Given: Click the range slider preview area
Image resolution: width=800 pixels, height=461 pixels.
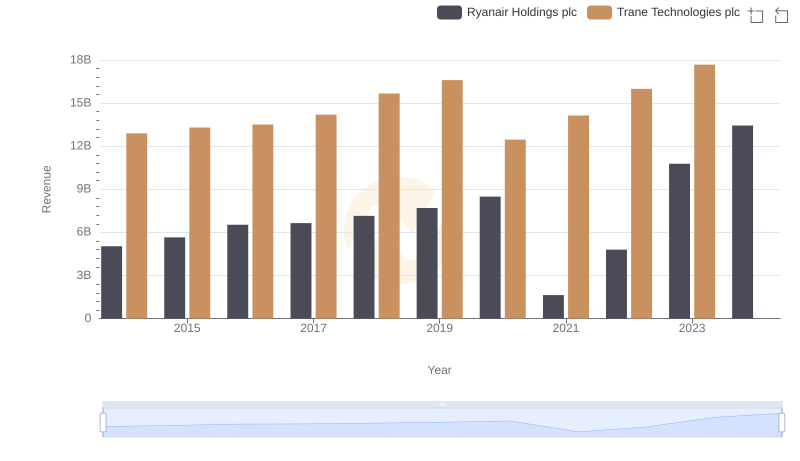Looking at the screenshot, I should [x=442, y=423].
